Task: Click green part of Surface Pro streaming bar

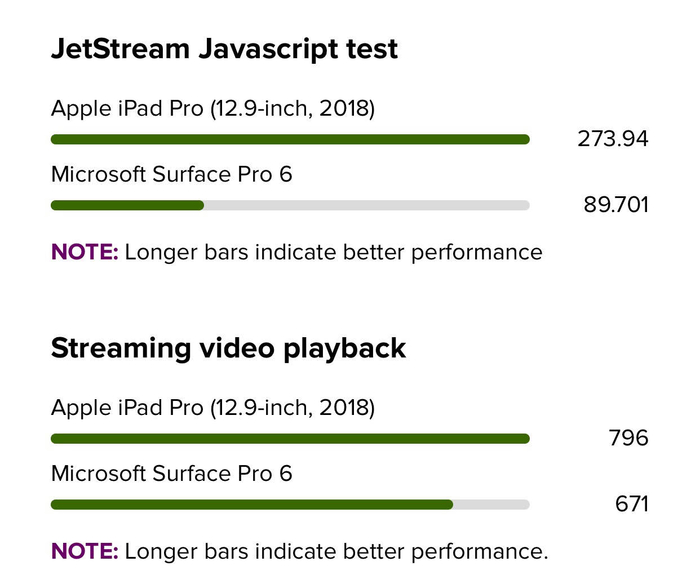Action: point(251,504)
